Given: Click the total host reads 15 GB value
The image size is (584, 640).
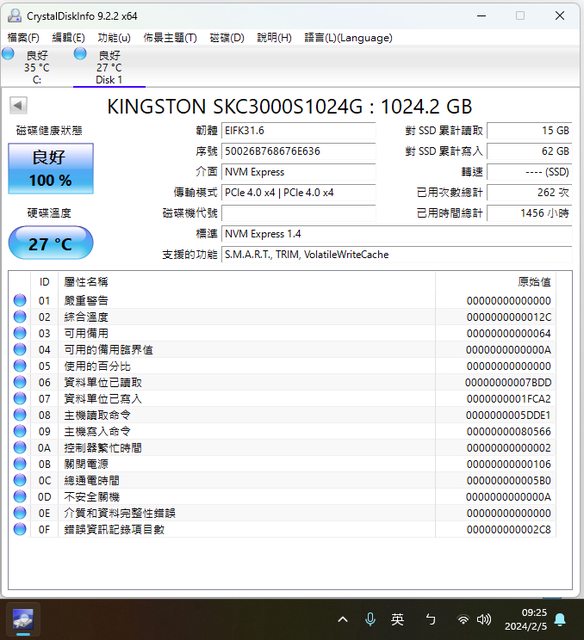Looking at the screenshot, I should [x=530, y=131].
